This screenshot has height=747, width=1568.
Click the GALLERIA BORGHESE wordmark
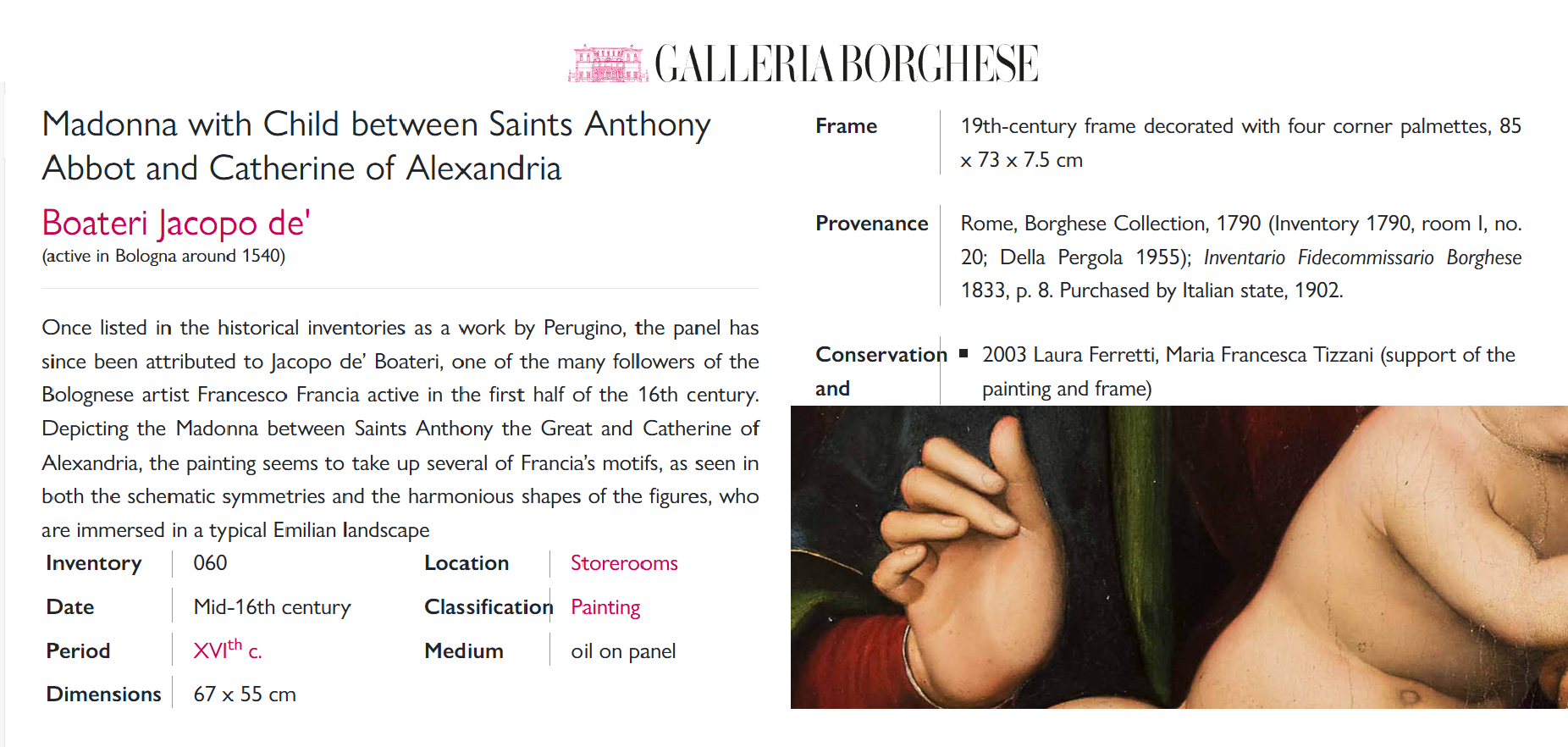point(846,64)
